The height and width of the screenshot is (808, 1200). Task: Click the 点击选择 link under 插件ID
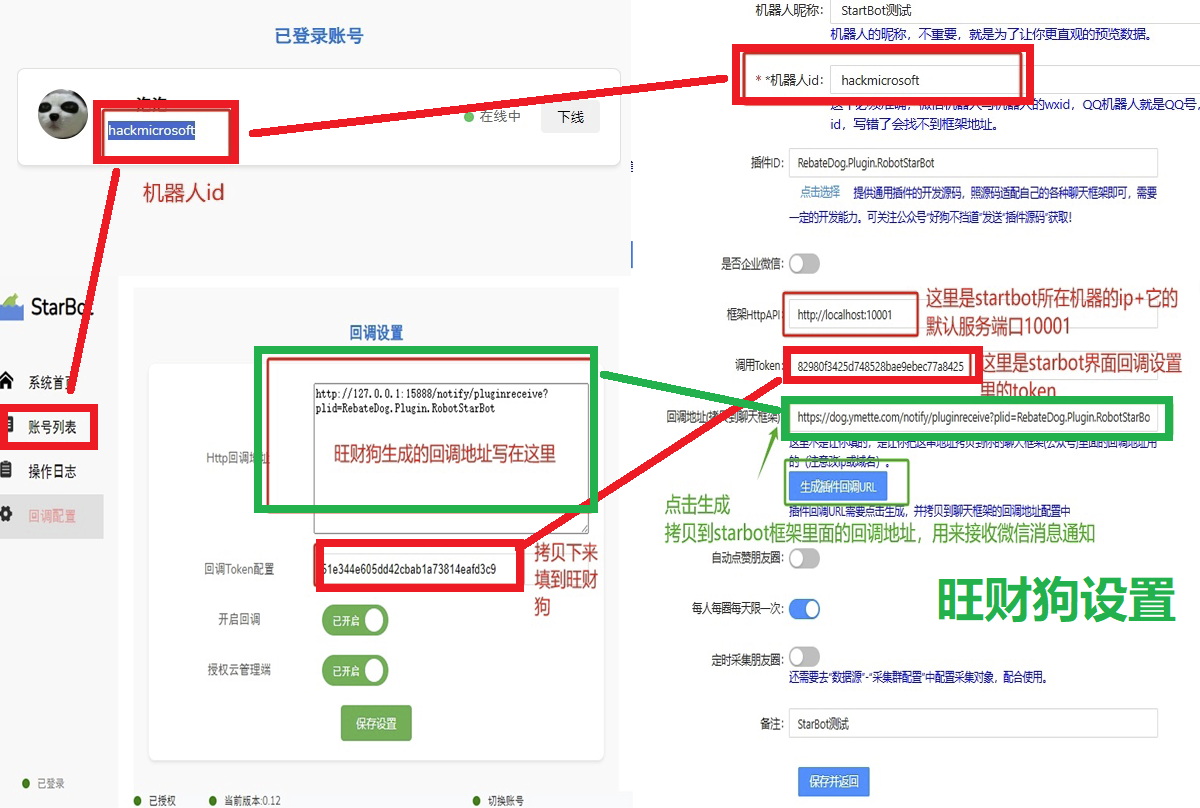pos(819,192)
